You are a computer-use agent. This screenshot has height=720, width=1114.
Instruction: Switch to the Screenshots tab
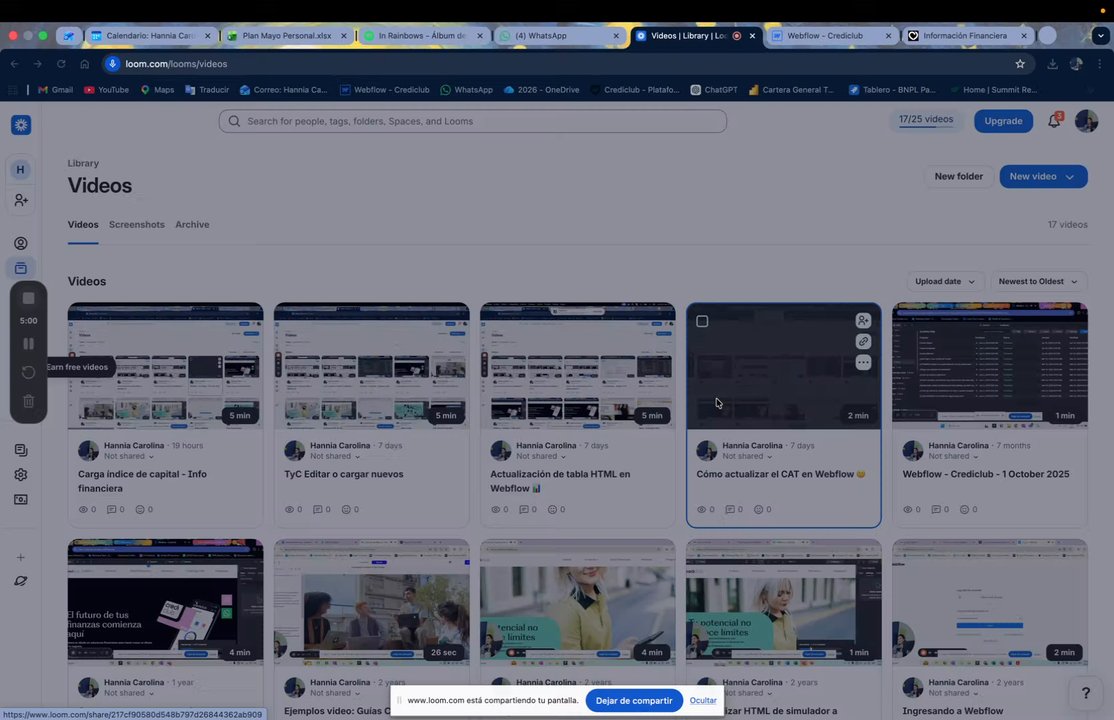coord(136,225)
